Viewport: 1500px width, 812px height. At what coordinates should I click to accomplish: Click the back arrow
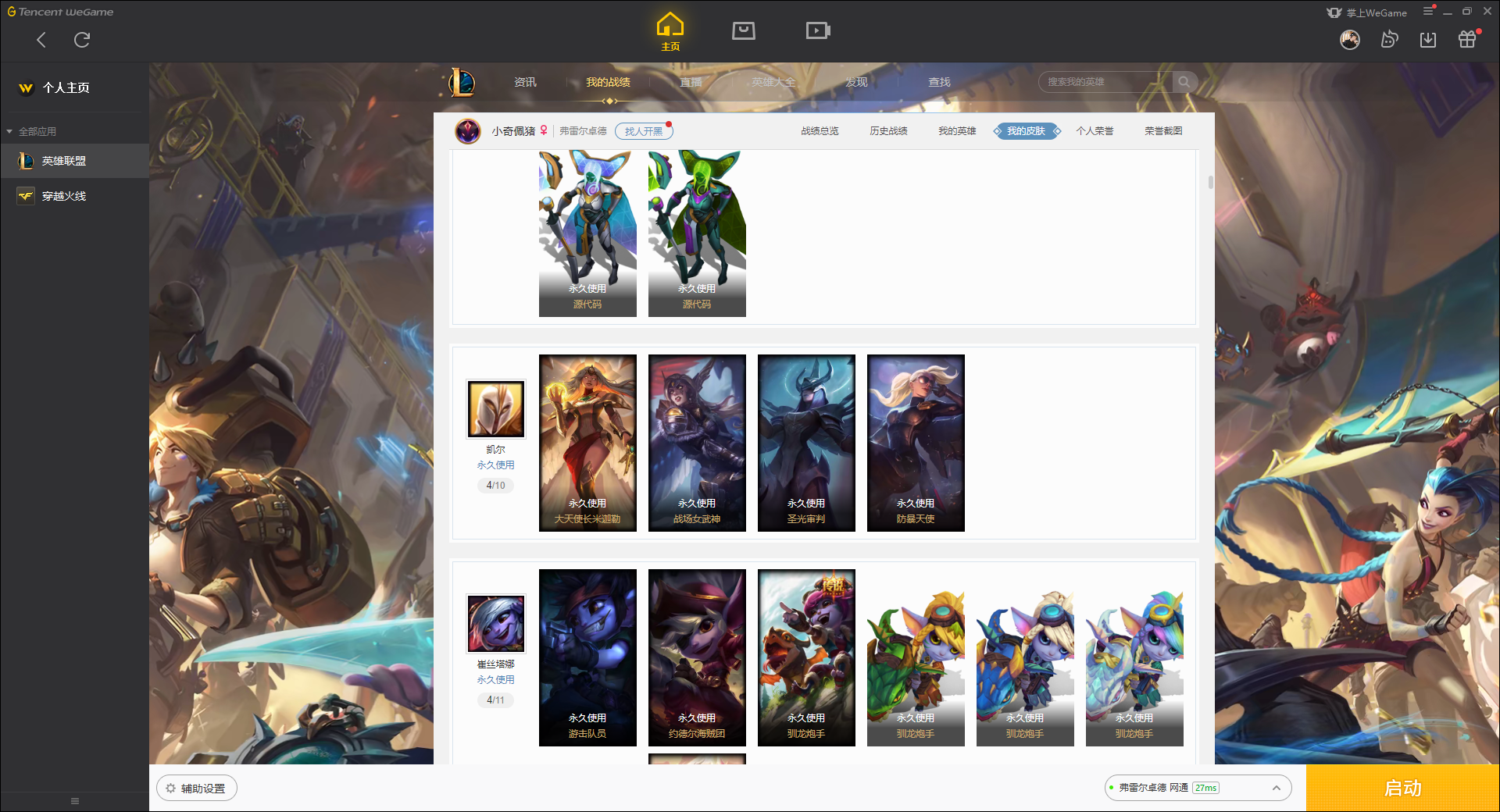[41, 40]
